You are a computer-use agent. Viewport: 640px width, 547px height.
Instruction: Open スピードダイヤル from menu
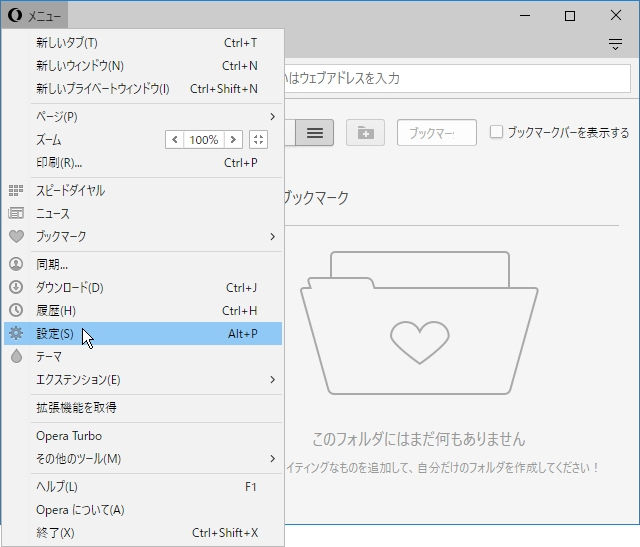click(143, 190)
